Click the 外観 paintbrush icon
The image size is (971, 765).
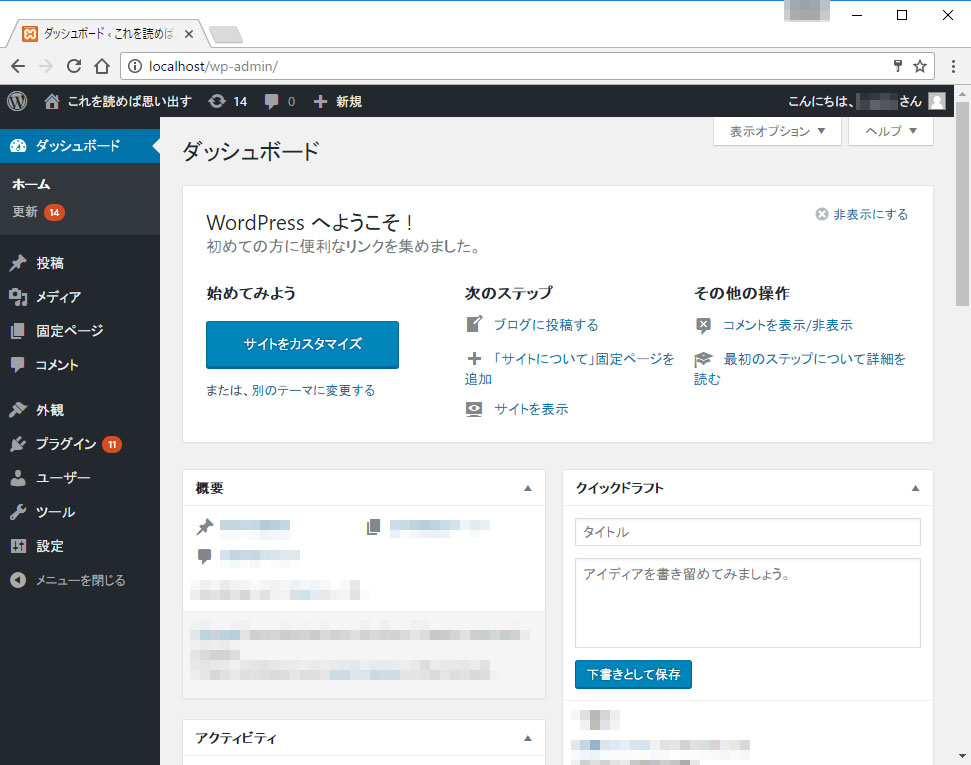tap(18, 409)
